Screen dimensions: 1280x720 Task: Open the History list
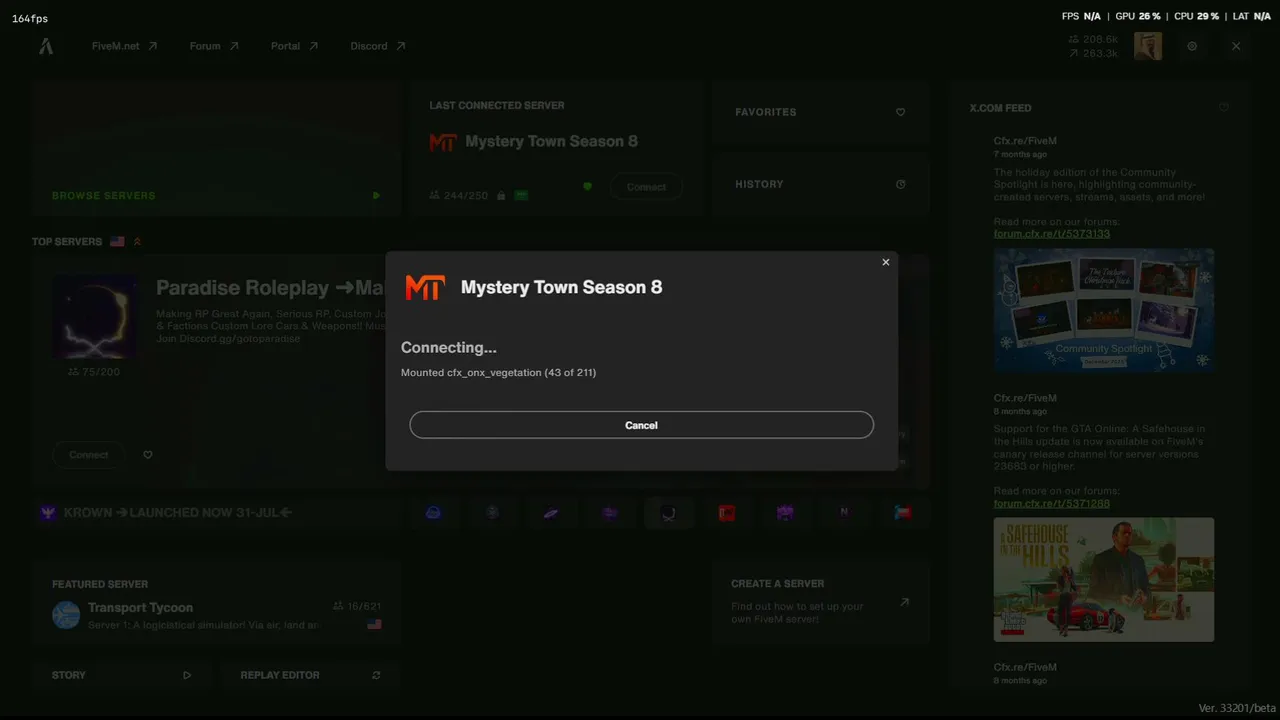pyautogui.click(x=821, y=184)
